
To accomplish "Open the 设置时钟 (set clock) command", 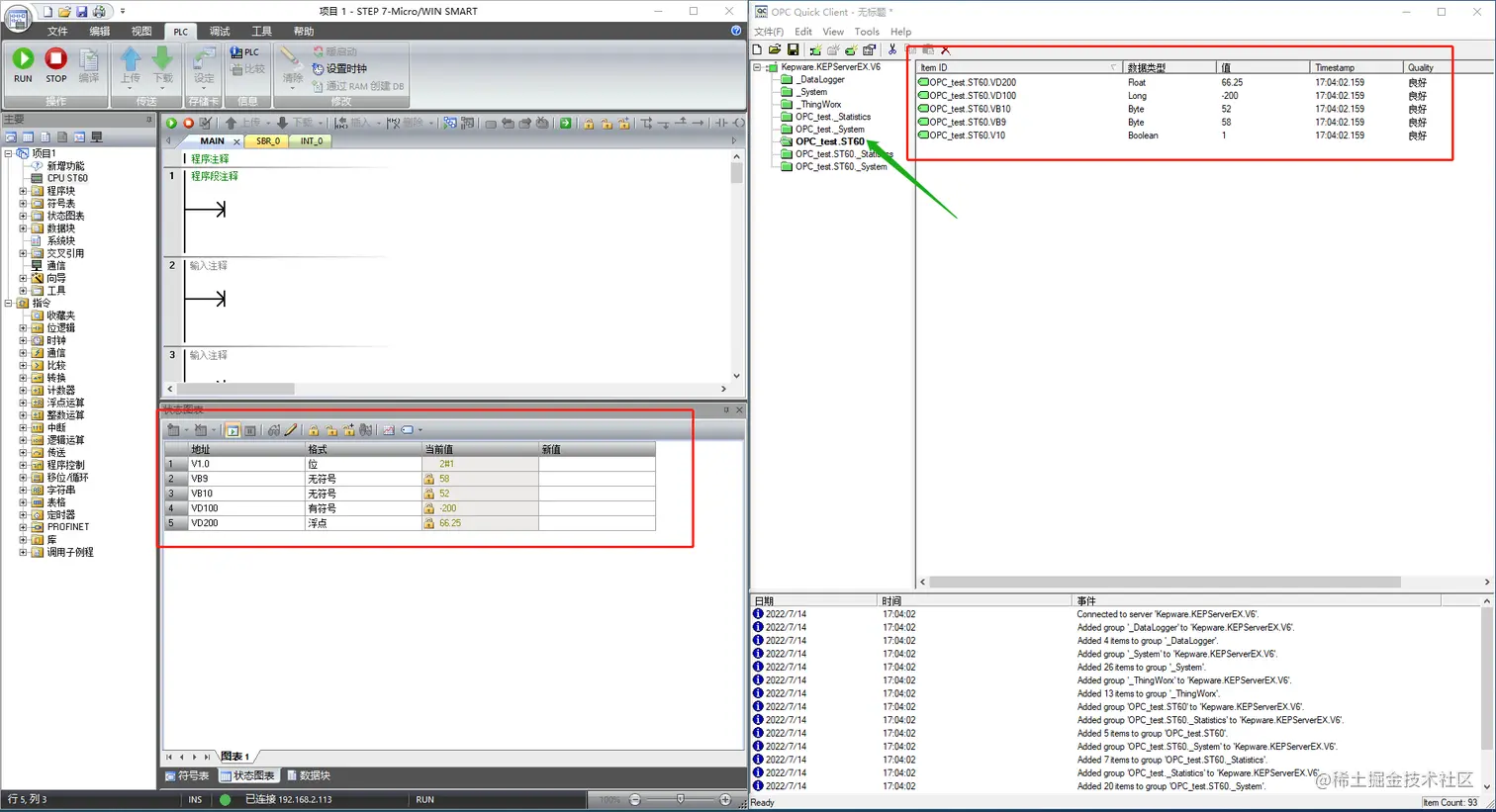I will point(339,69).
